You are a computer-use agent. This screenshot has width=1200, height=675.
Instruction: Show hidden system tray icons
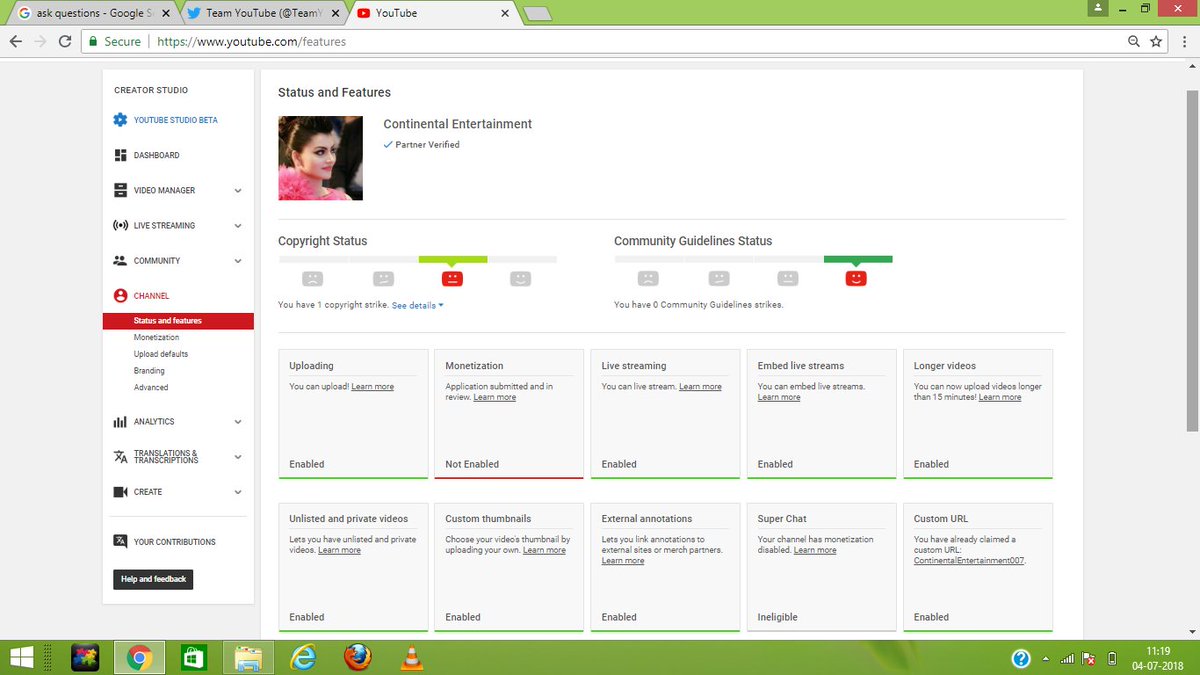1046,659
